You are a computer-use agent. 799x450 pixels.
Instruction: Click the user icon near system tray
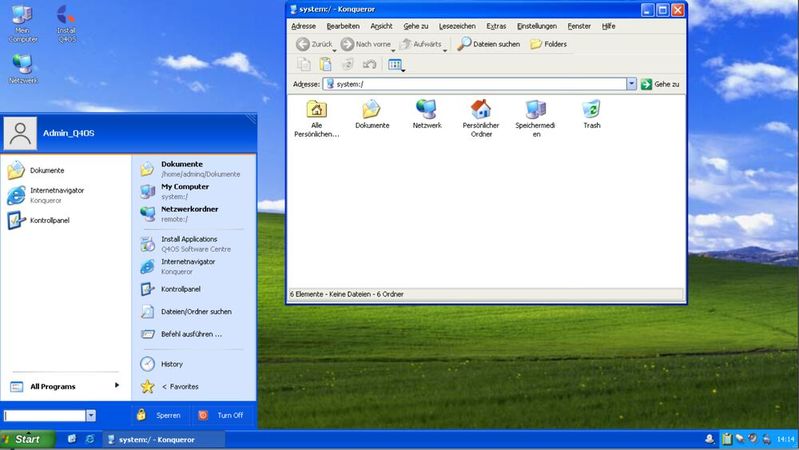(709, 439)
